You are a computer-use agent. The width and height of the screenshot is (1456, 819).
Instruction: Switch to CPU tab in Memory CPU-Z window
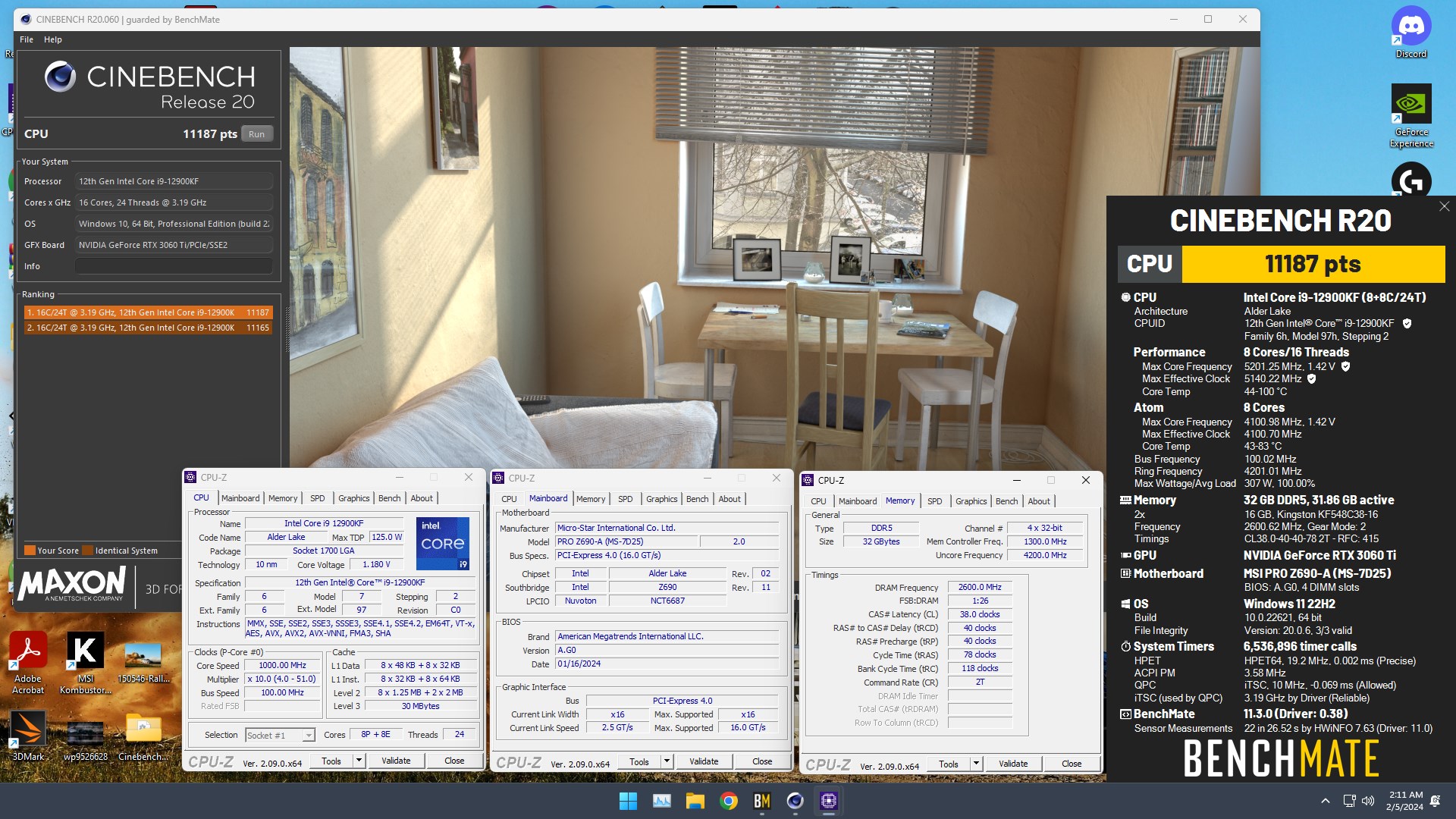click(819, 501)
